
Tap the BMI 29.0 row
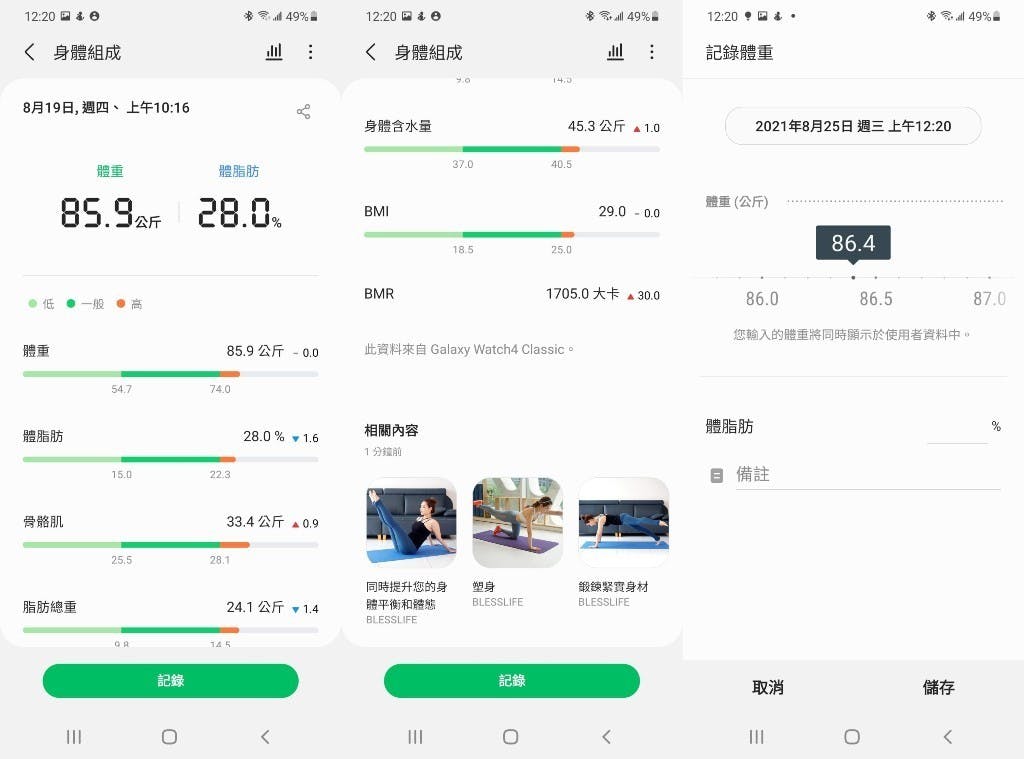pos(512,229)
